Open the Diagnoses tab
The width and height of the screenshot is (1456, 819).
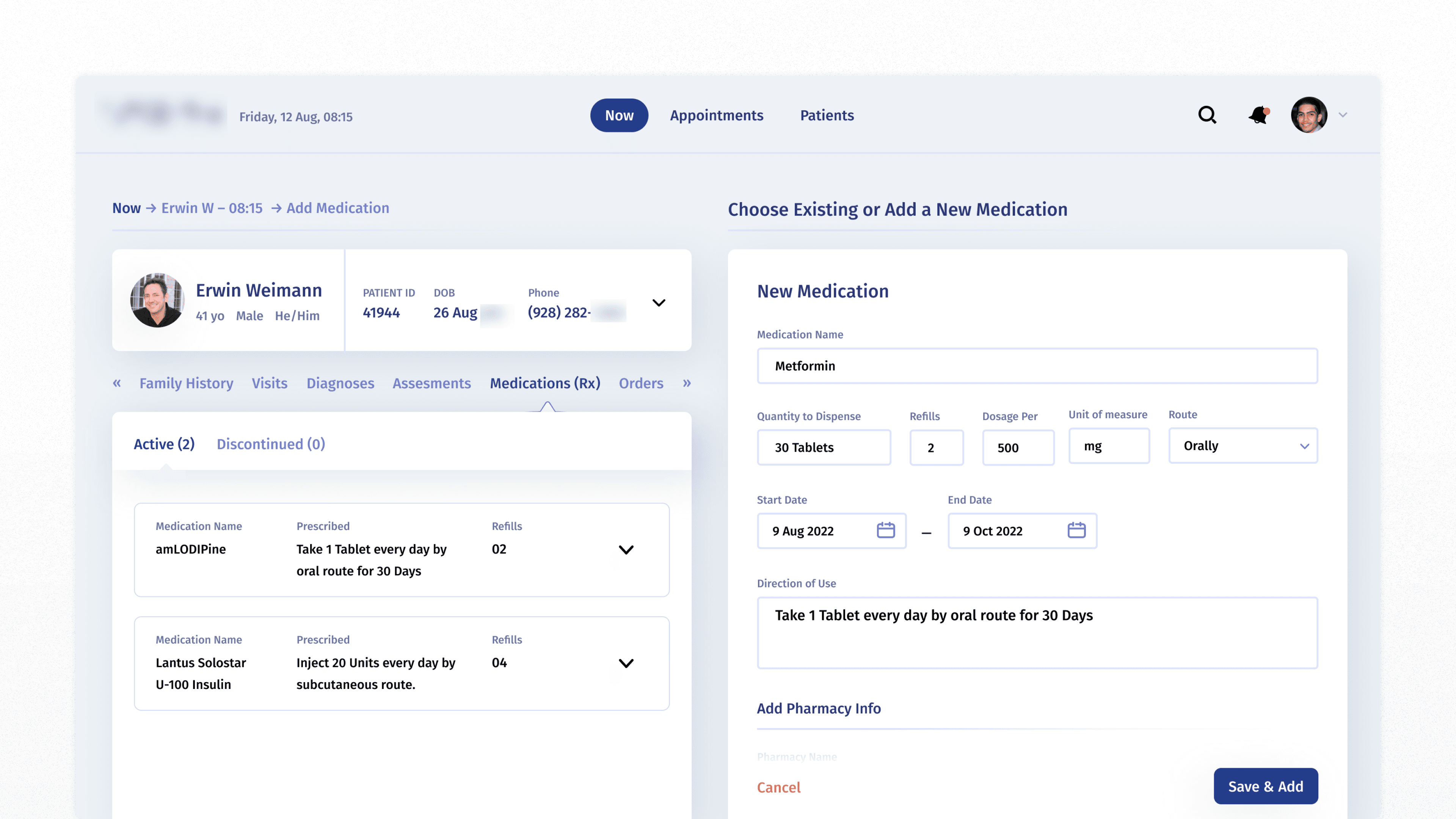[x=340, y=383]
